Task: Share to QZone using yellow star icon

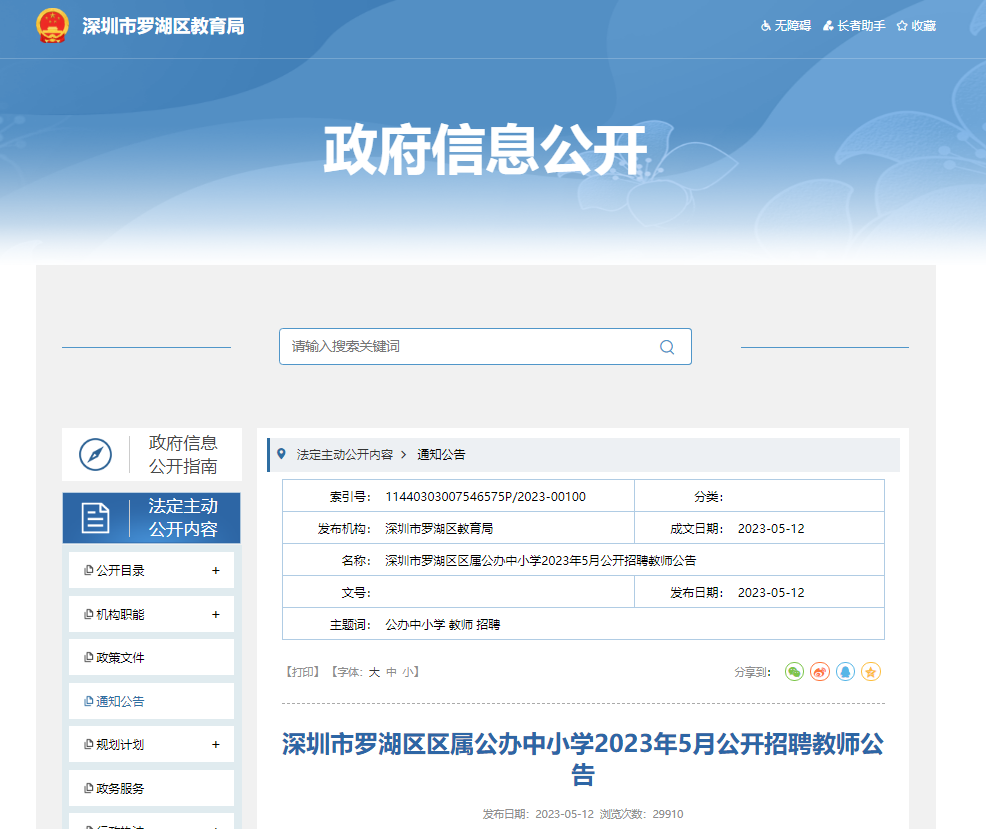Action: [x=871, y=672]
